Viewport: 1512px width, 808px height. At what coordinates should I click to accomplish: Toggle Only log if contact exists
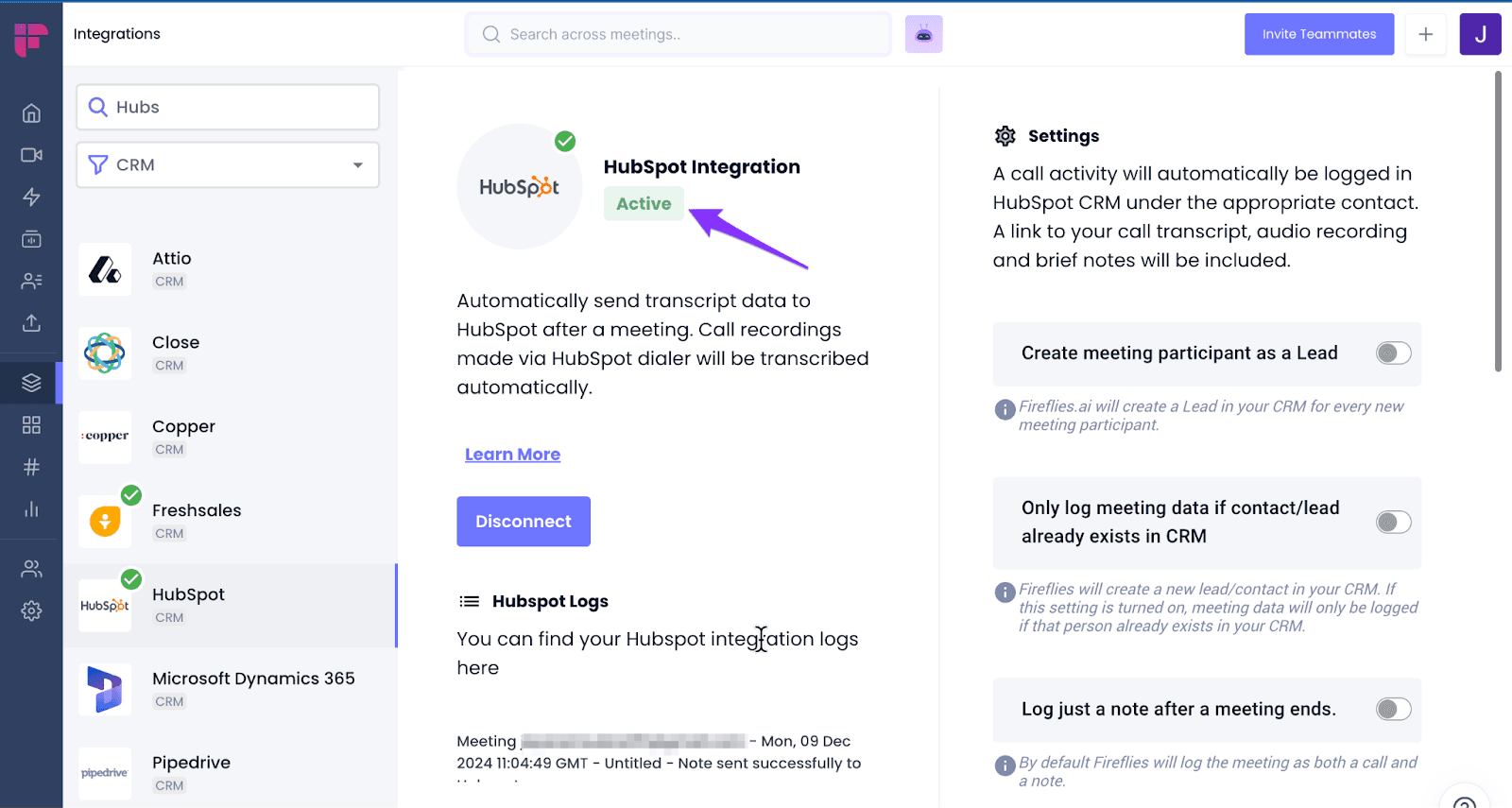click(1393, 522)
